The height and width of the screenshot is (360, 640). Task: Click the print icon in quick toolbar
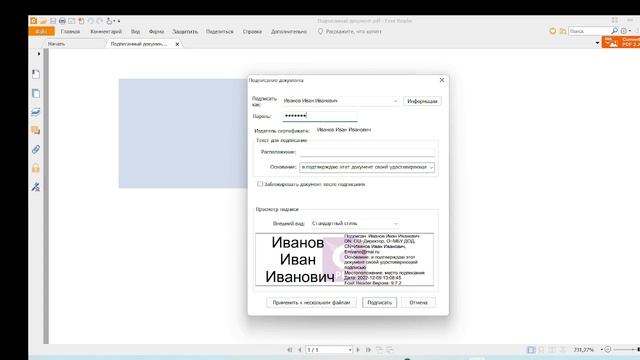[62, 21]
